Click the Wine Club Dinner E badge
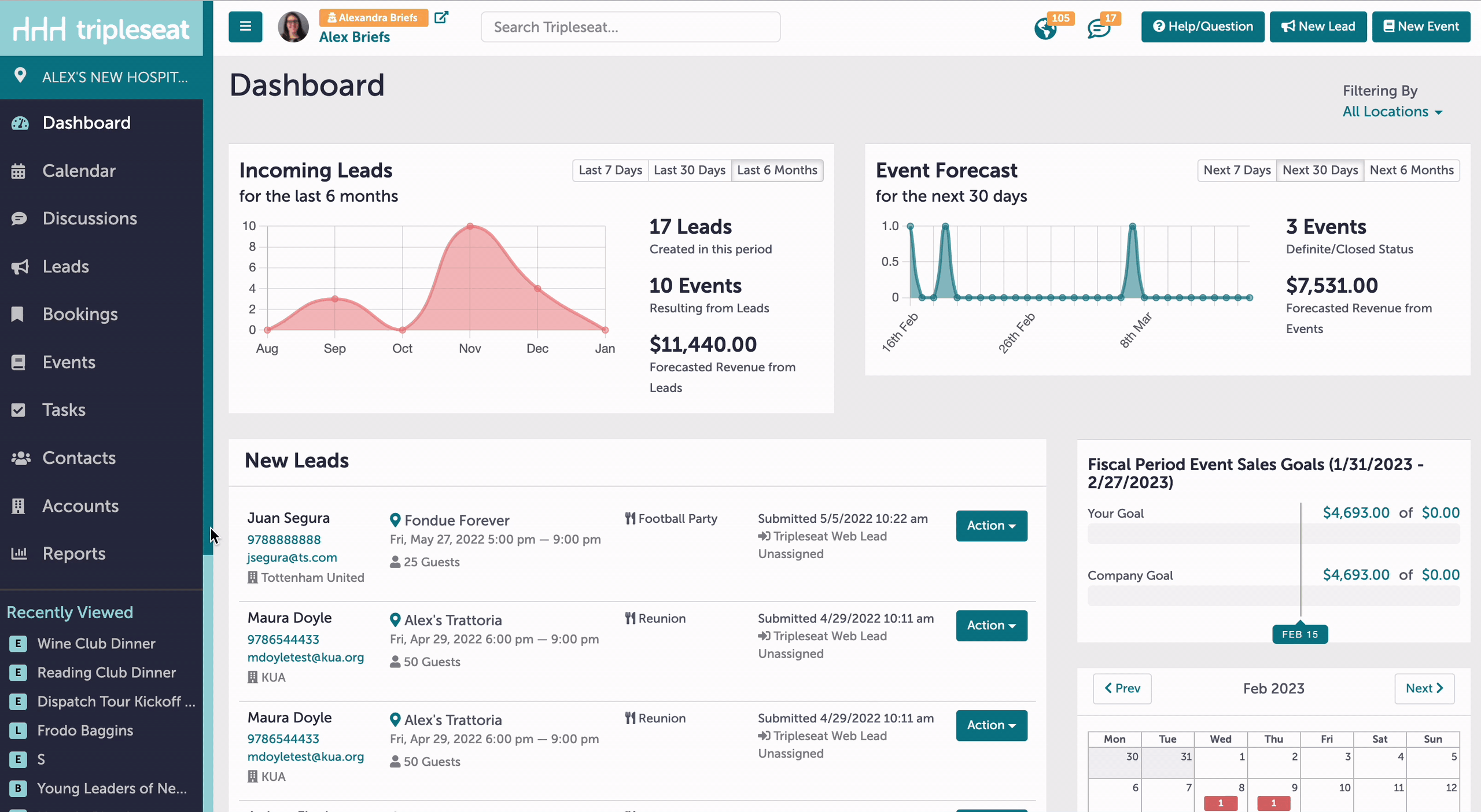The height and width of the screenshot is (812, 1481). pos(18,643)
